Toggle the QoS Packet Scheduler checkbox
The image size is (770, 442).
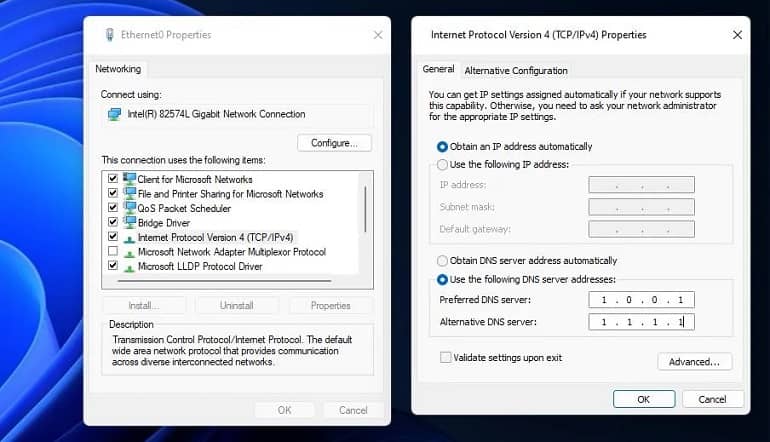point(113,207)
